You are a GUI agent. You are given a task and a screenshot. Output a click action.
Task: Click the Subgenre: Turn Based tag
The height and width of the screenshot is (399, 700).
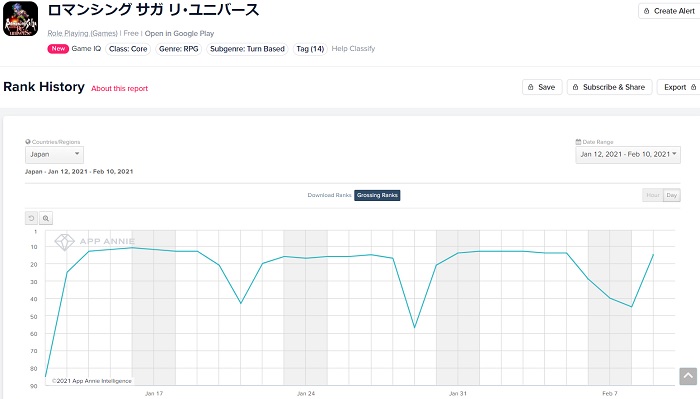[x=247, y=49]
